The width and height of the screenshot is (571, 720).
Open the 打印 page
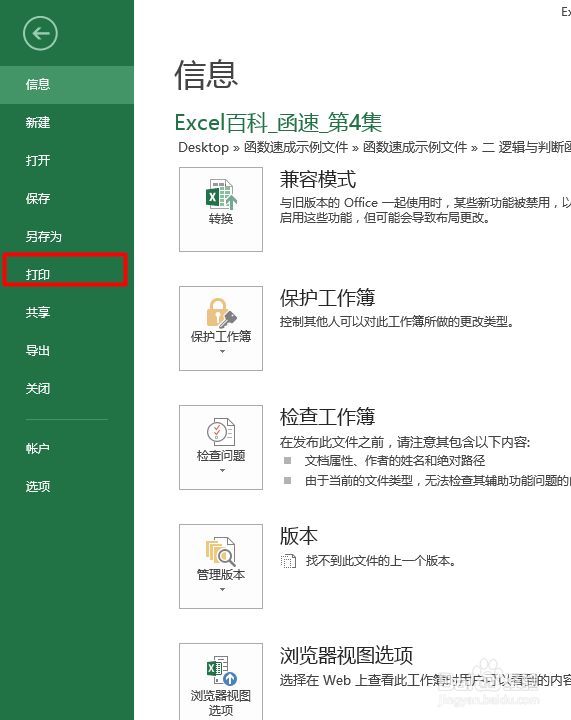67,275
